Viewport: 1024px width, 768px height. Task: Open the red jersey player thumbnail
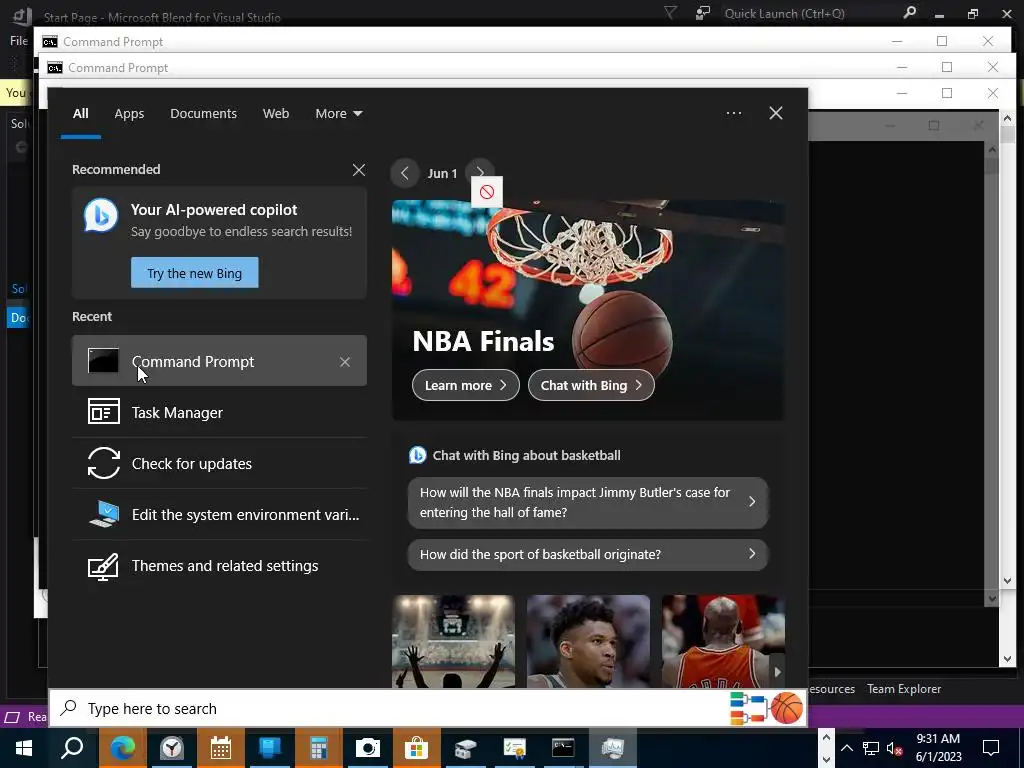click(x=723, y=641)
